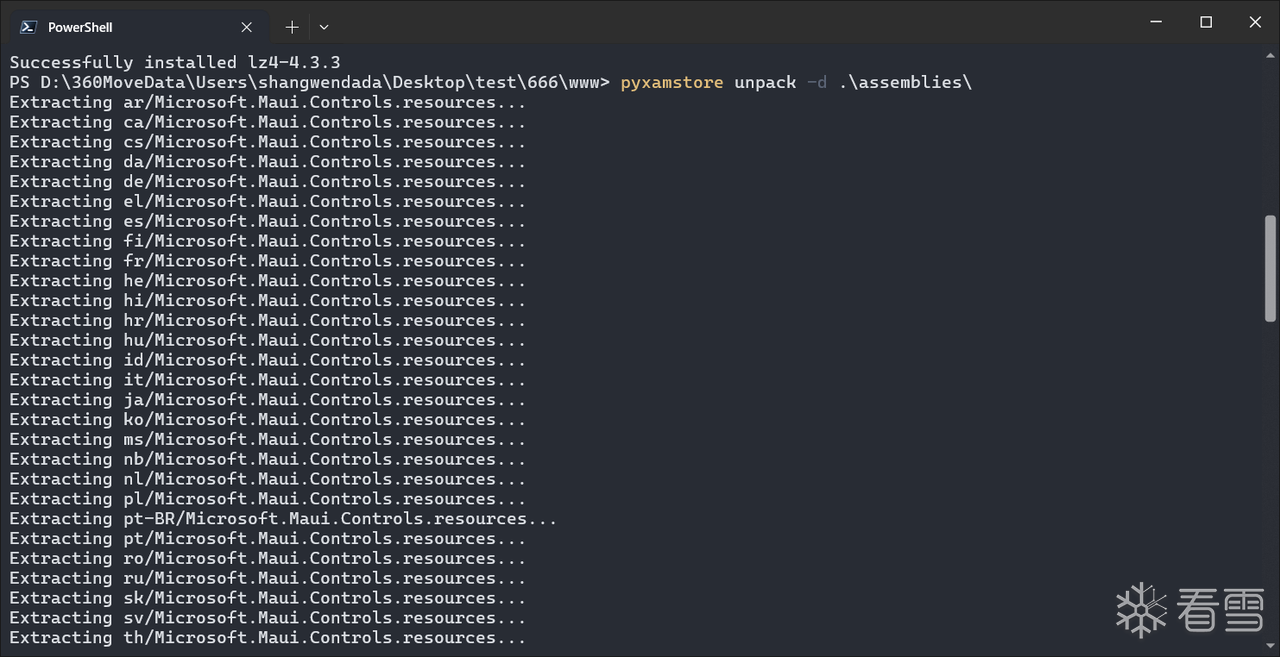
Task: Click the .\assemblies\ argument text
Action: click(x=905, y=82)
